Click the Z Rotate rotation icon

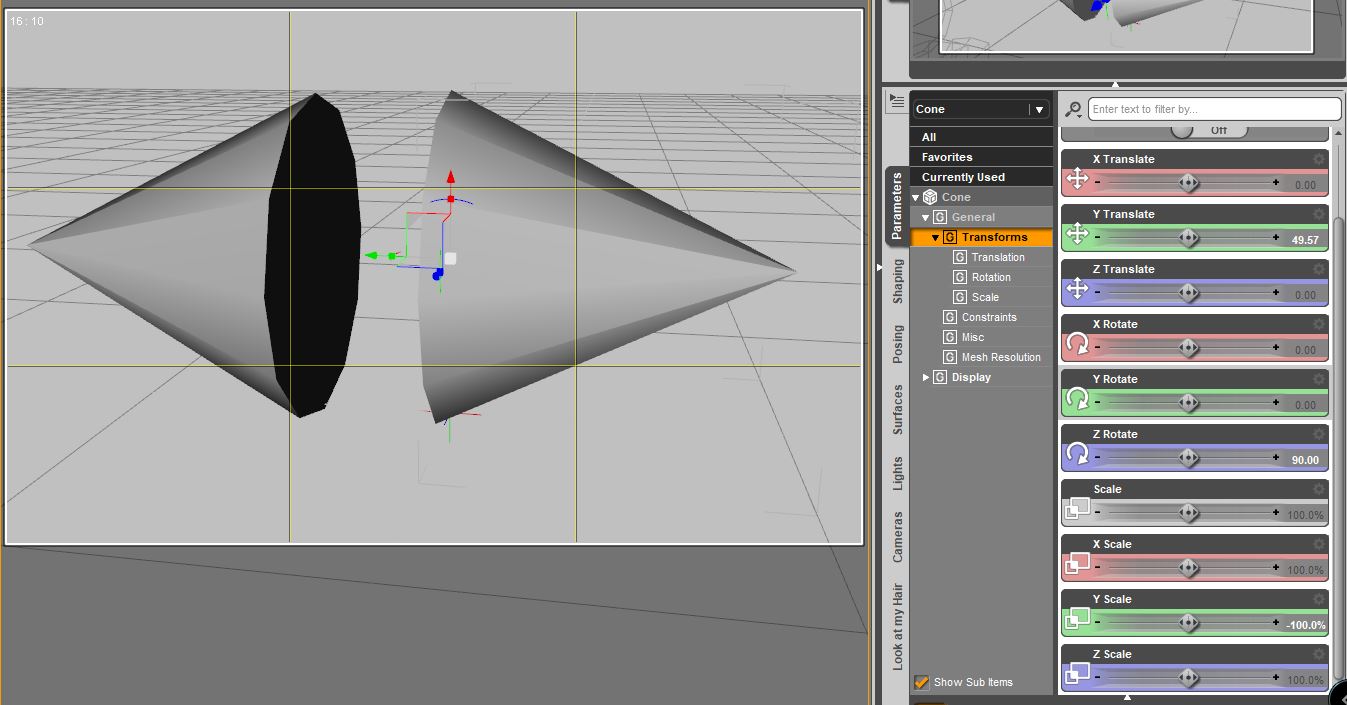(x=1077, y=454)
